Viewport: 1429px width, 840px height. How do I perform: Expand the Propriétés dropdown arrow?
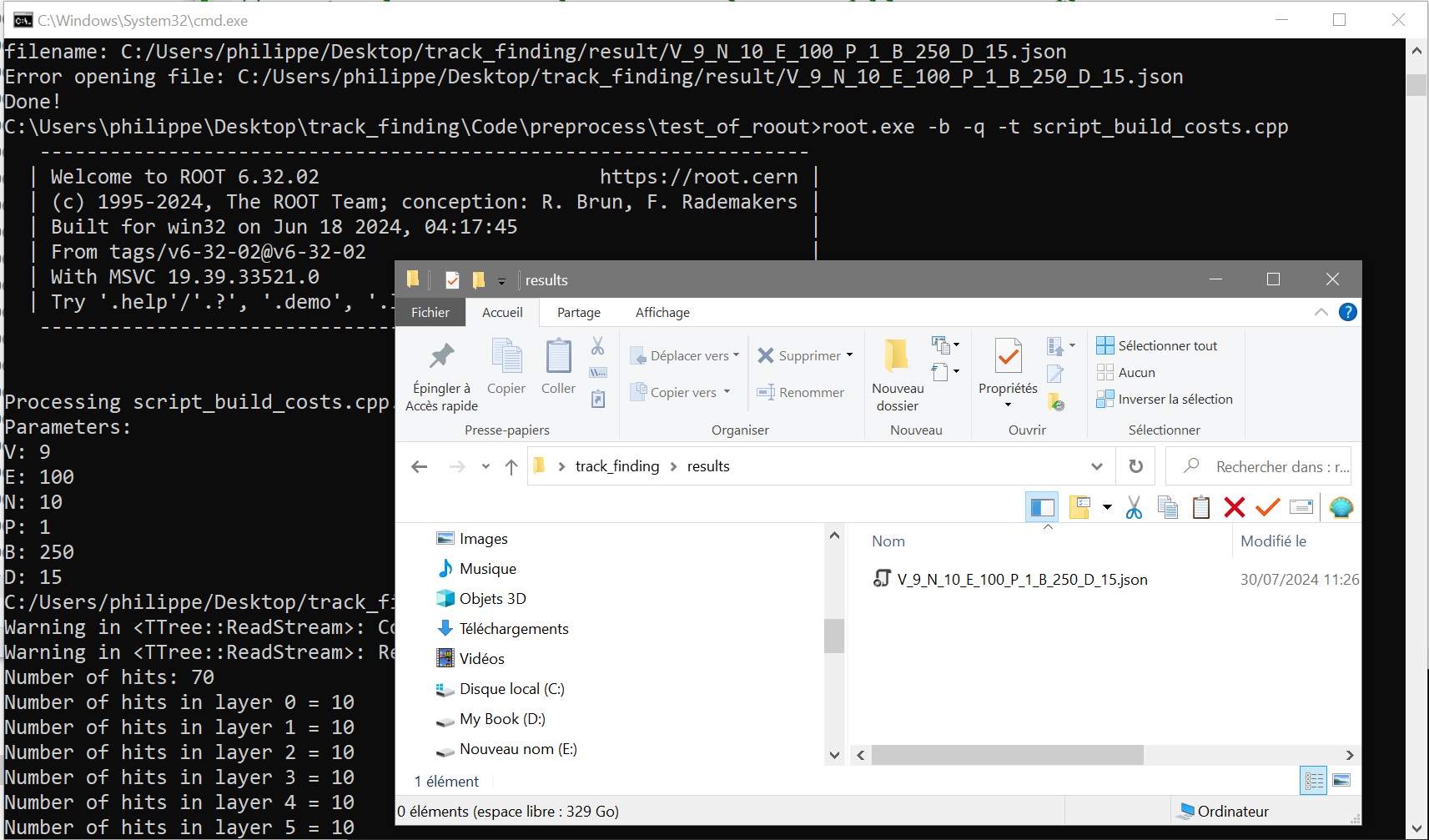(x=1008, y=405)
